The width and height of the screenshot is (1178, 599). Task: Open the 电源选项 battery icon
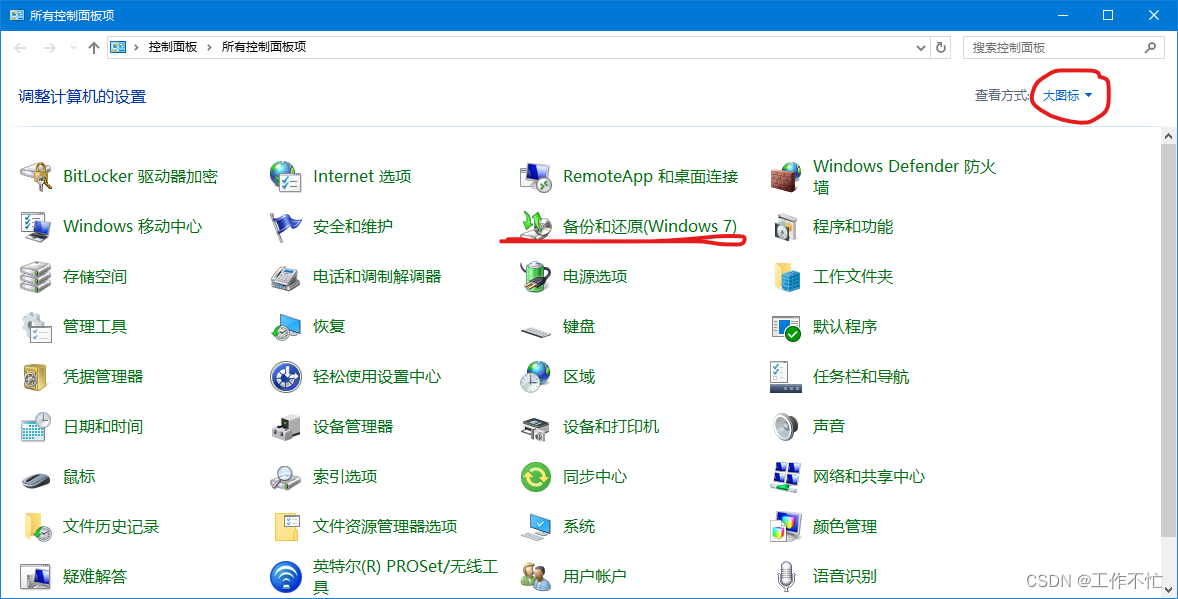point(536,277)
